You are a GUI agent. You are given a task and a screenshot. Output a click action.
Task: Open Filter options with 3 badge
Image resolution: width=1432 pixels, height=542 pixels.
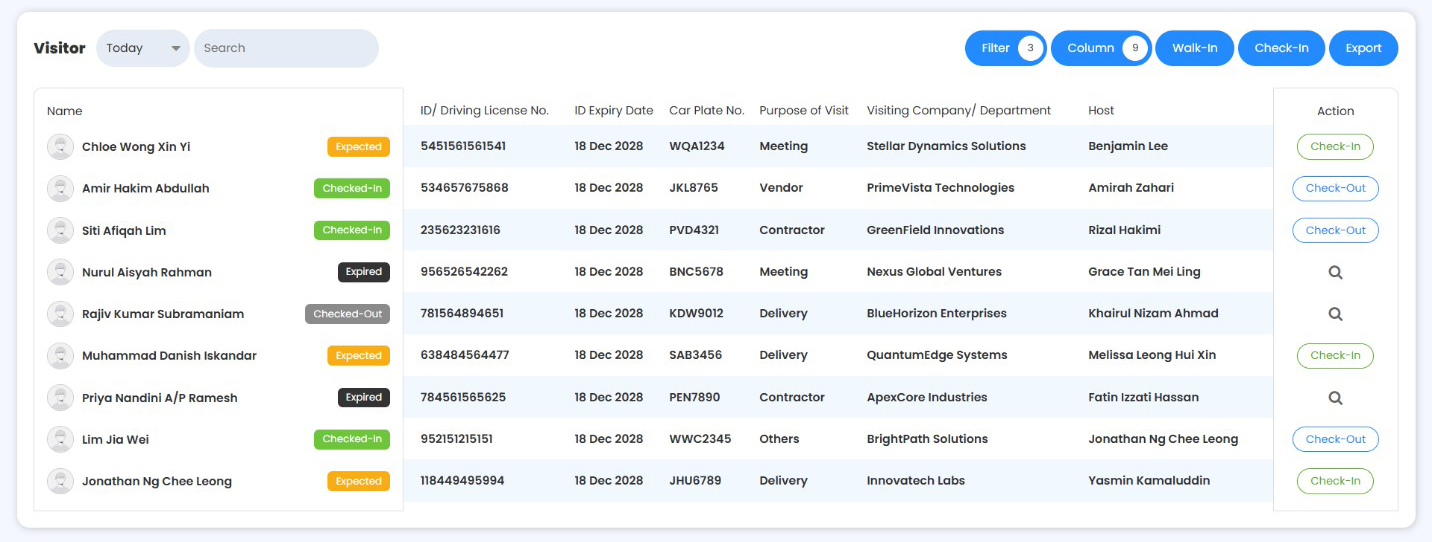pos(1006,48)
